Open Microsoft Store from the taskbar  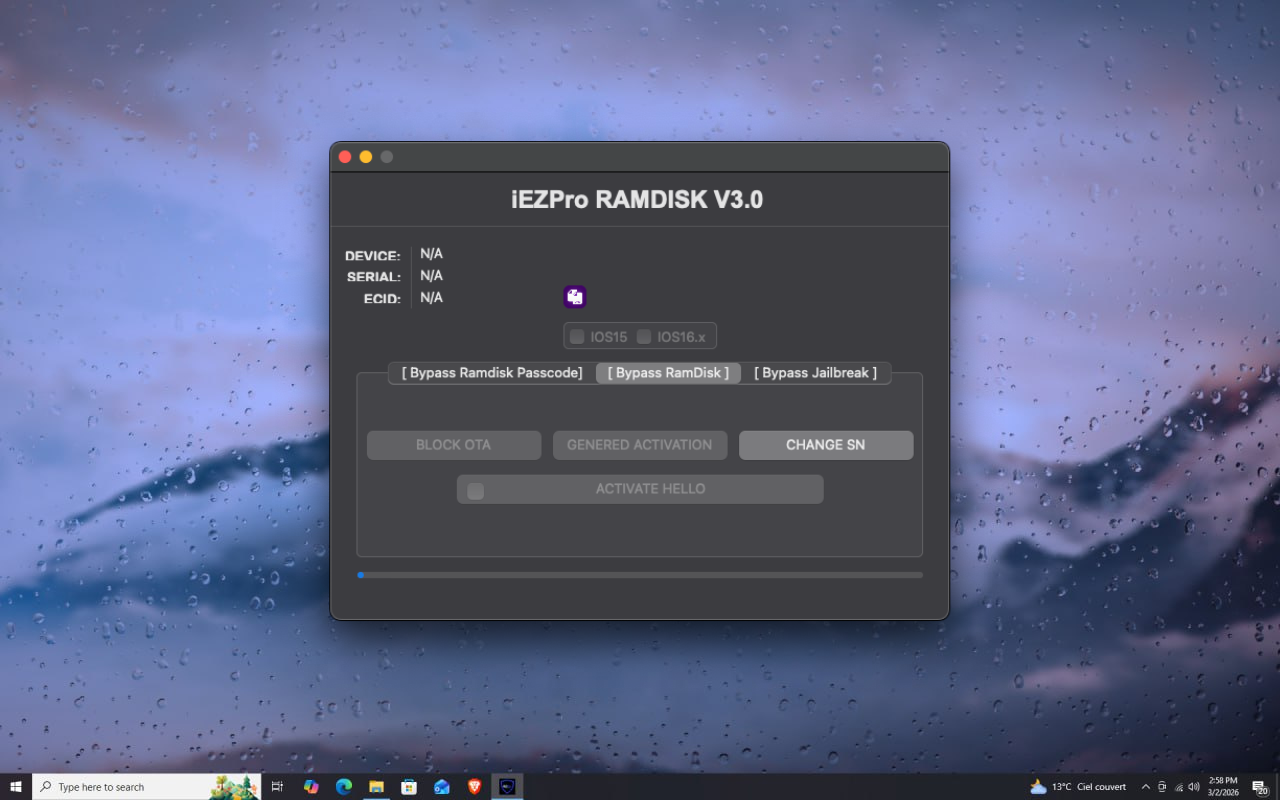tap(409, 786)
